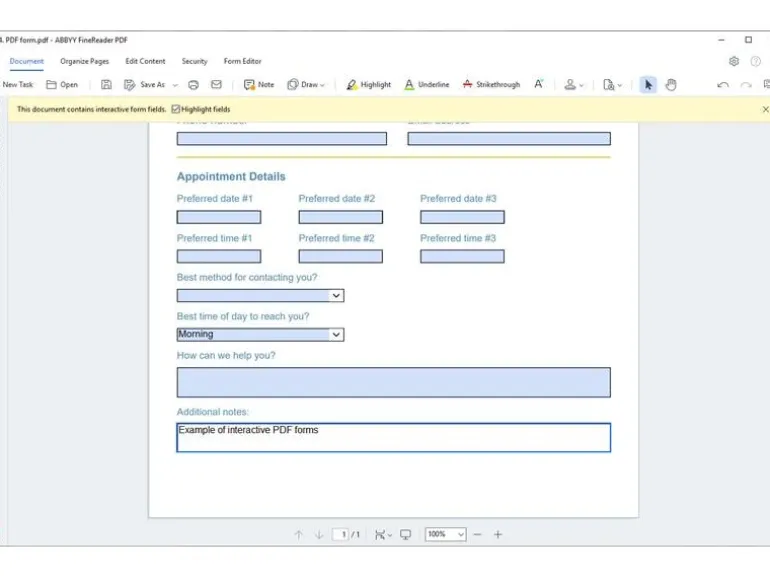Open settings gear icon
The image size is (770, 578).
pyautogui.click(x=734, y=61)
